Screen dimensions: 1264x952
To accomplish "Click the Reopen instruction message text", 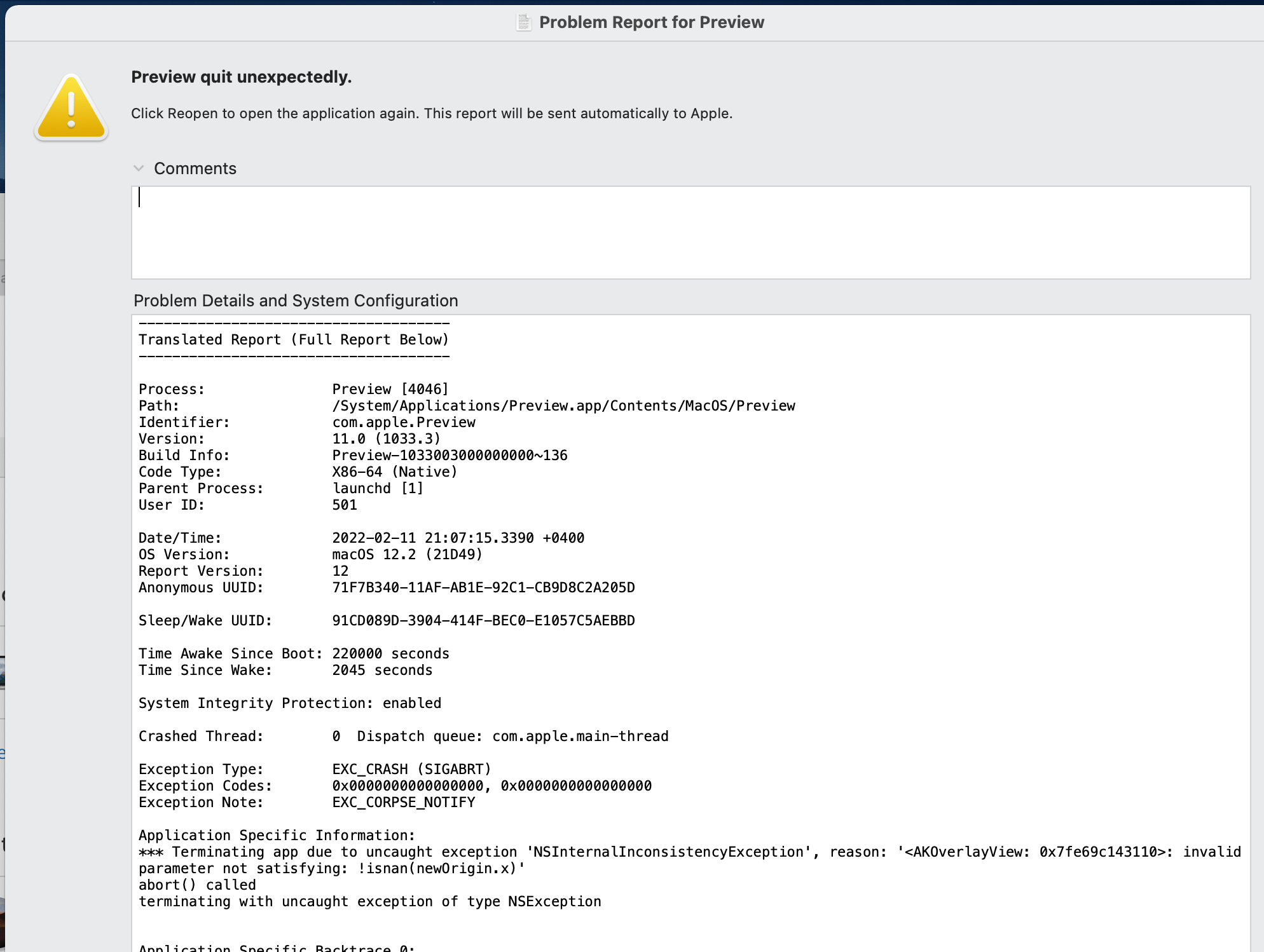I will pos(431,113).
